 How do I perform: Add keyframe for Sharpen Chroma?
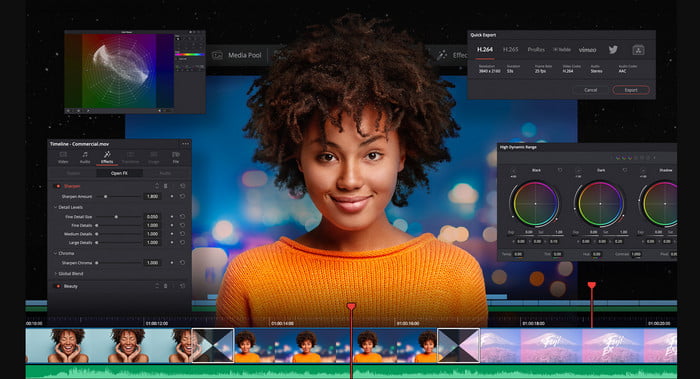coord(172,263)
